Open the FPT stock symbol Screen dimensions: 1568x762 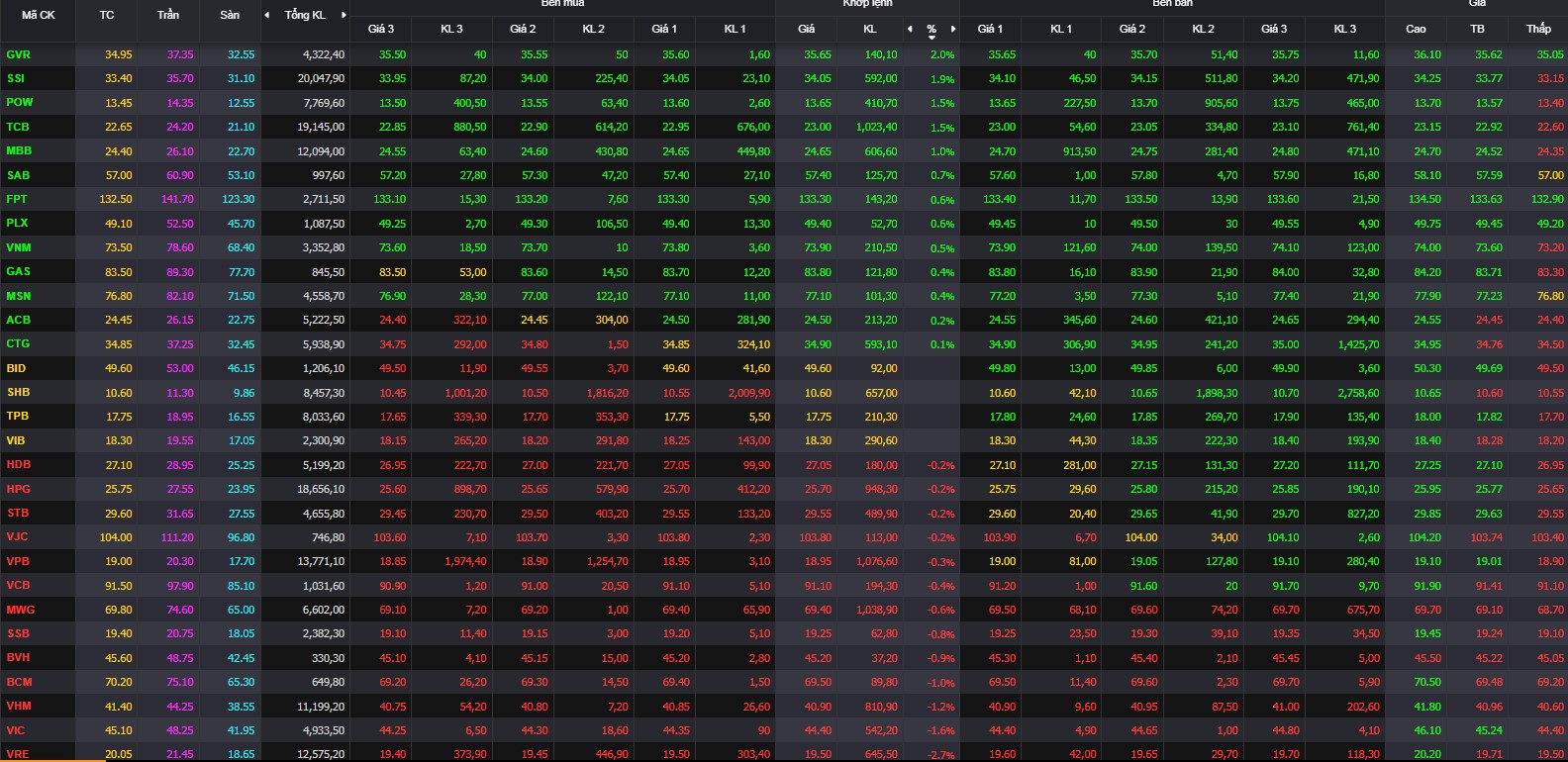click(x=17, y=199)
